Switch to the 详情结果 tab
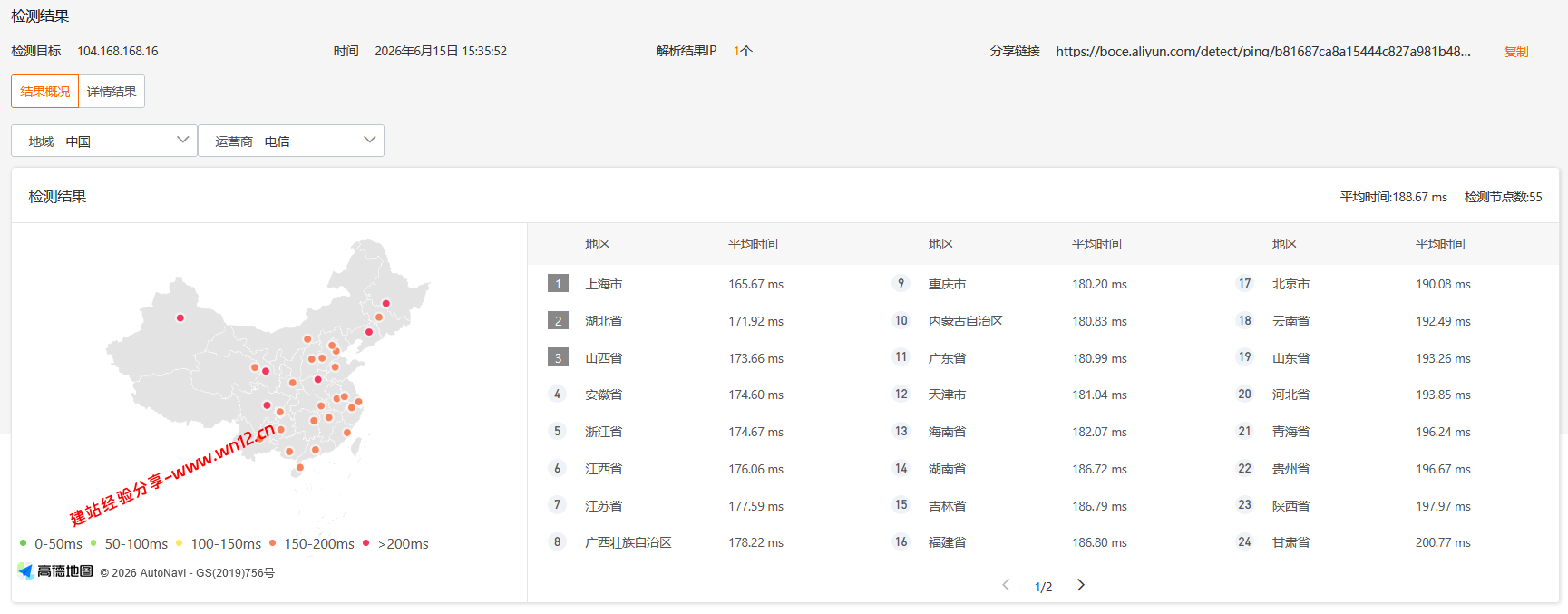Viewport: 1568px width, 614px height. (112, 92)
